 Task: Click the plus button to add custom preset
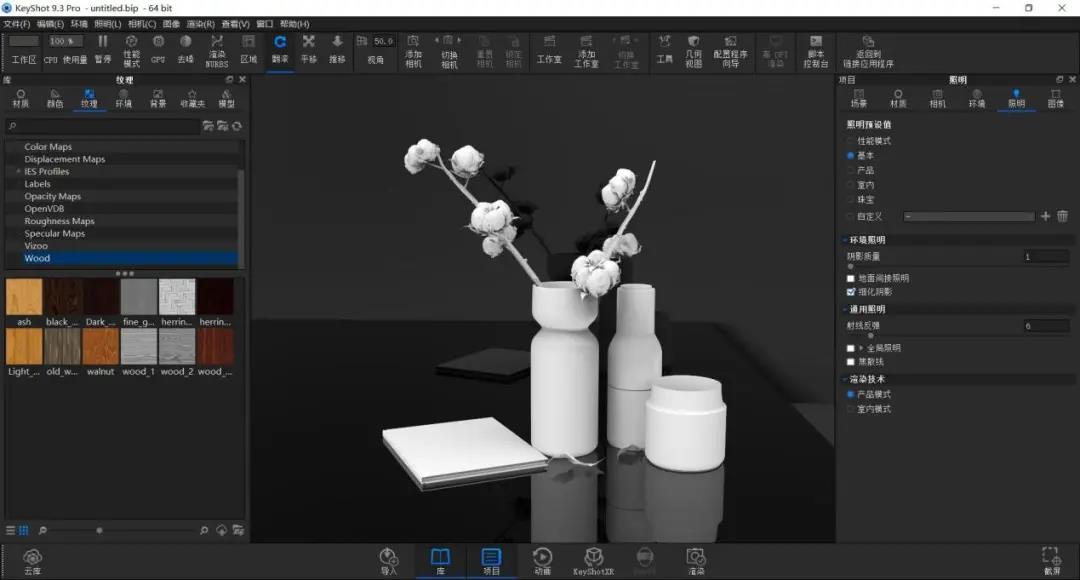click(1045, 216)
